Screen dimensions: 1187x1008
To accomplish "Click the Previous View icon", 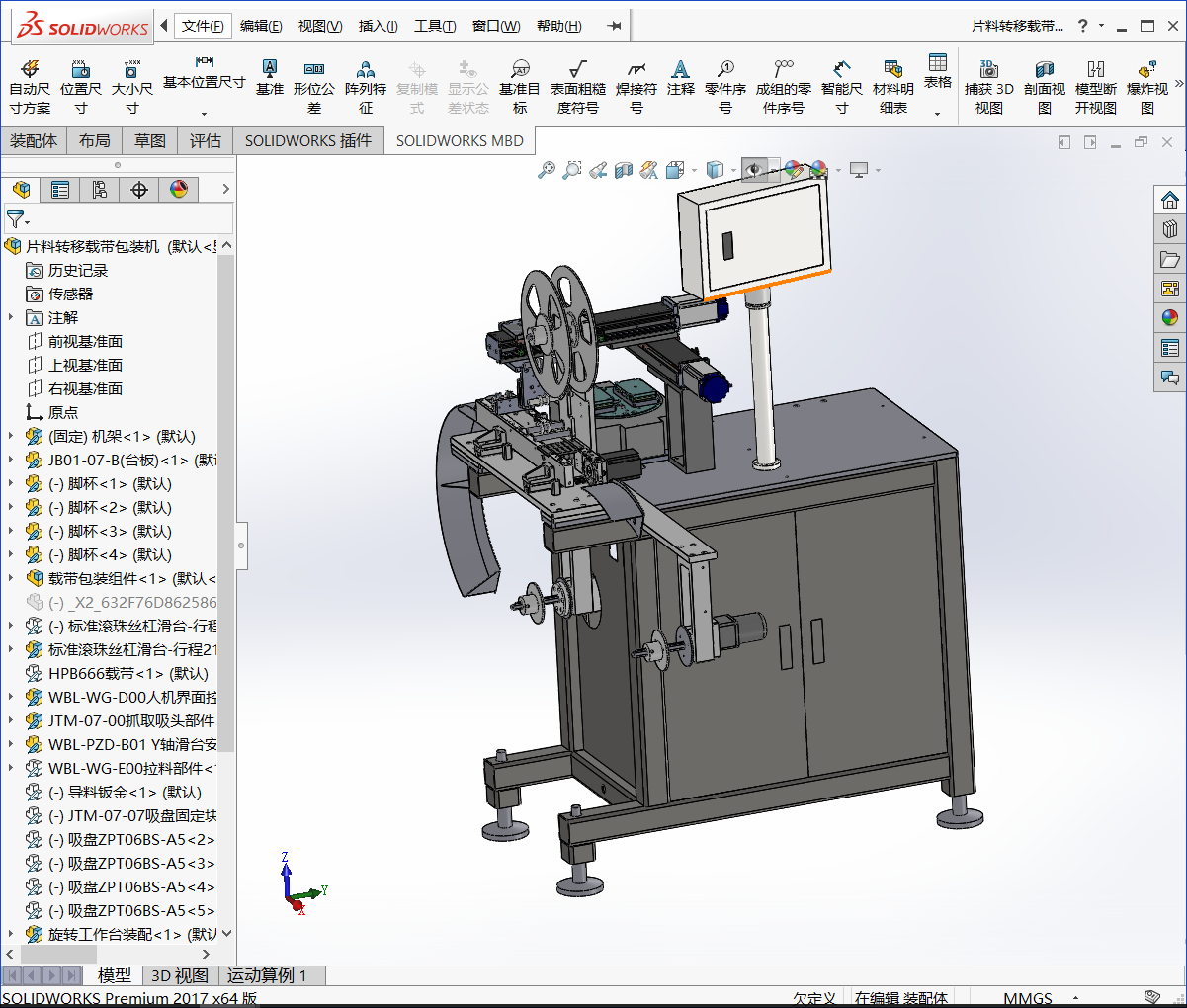I will 598,170.
